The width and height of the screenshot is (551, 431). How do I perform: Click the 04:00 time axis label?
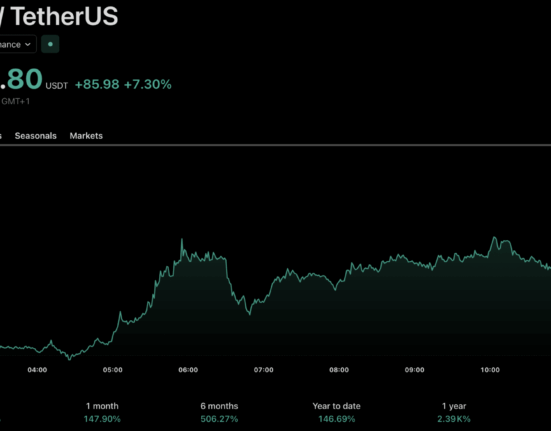point(37,370)
